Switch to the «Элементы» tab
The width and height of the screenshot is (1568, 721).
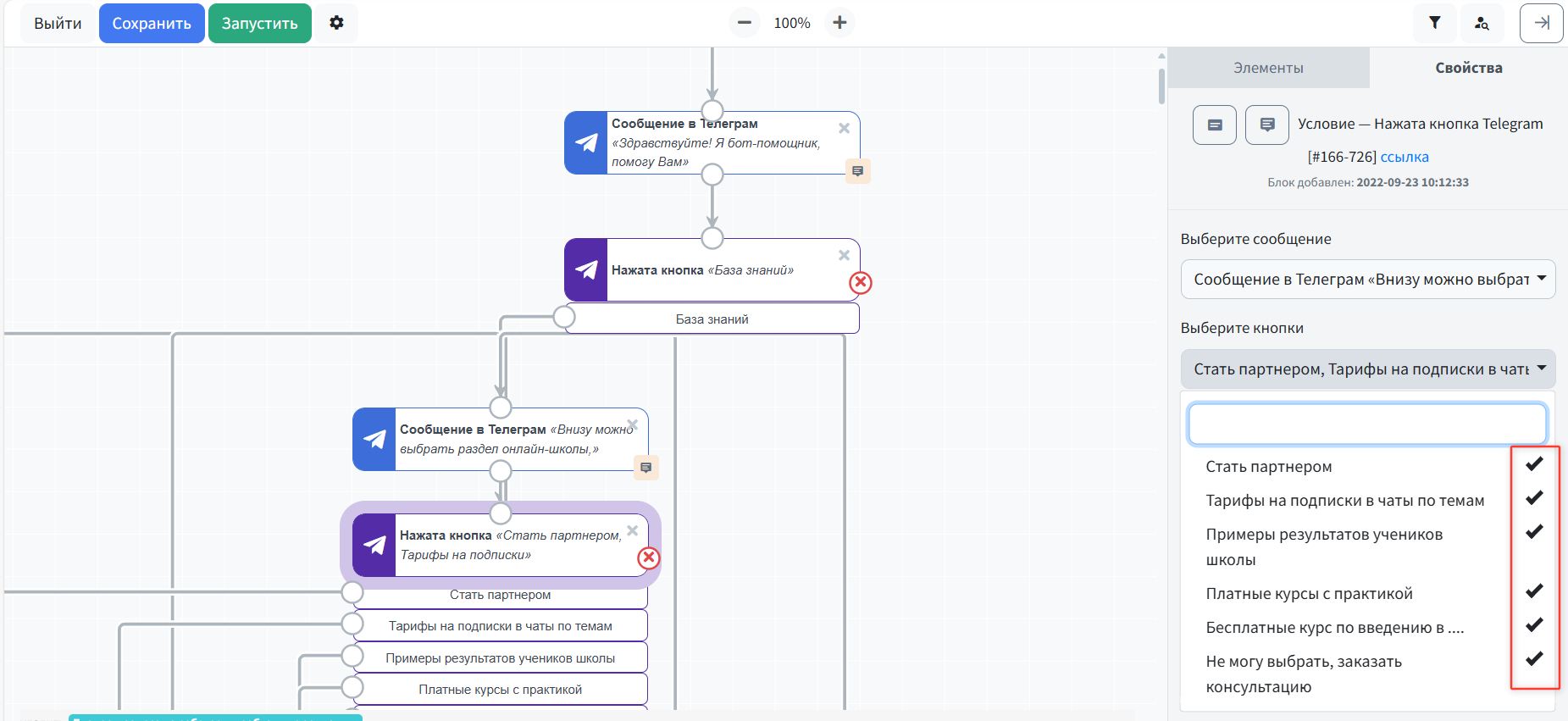click(1268, 68)
